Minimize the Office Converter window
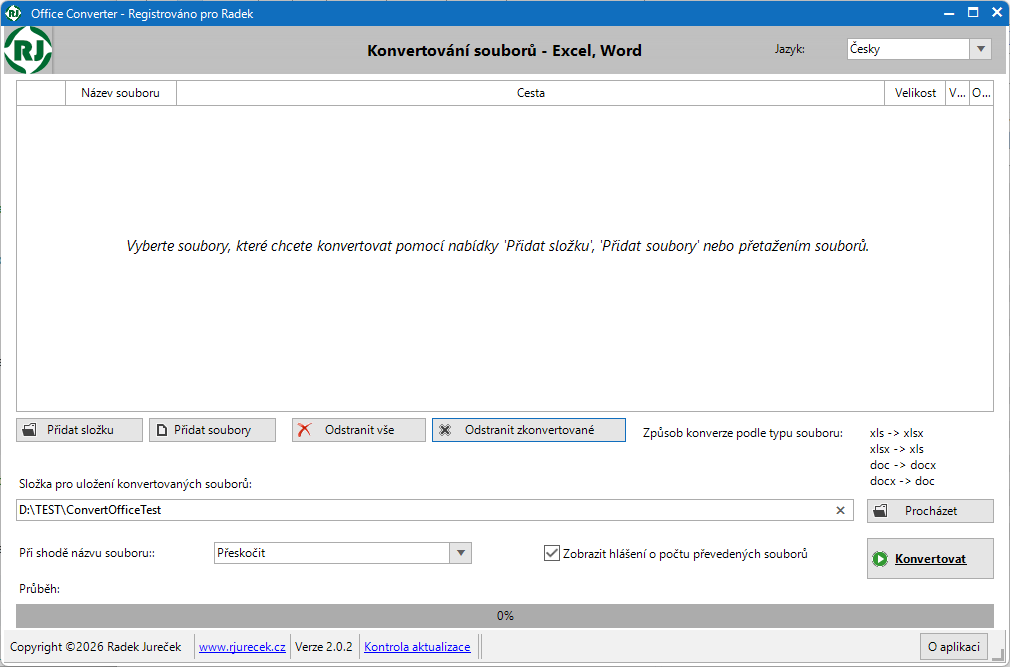 (x=949, y=12)
